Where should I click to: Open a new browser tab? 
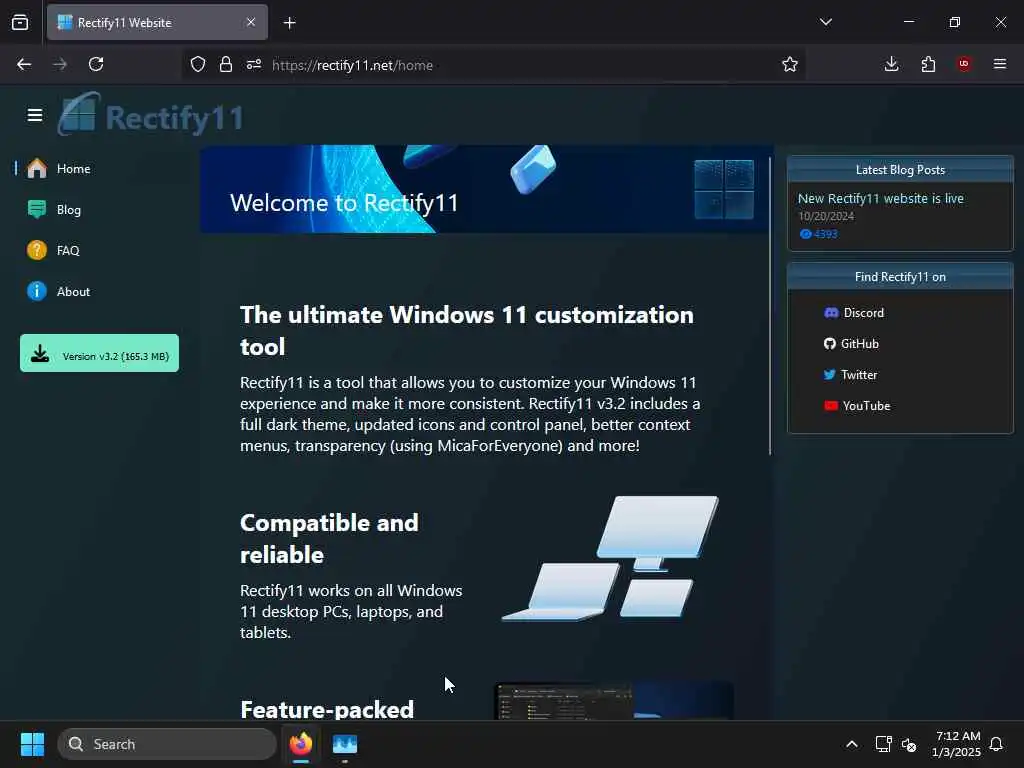pyautogui.click(x=289, y=23)
